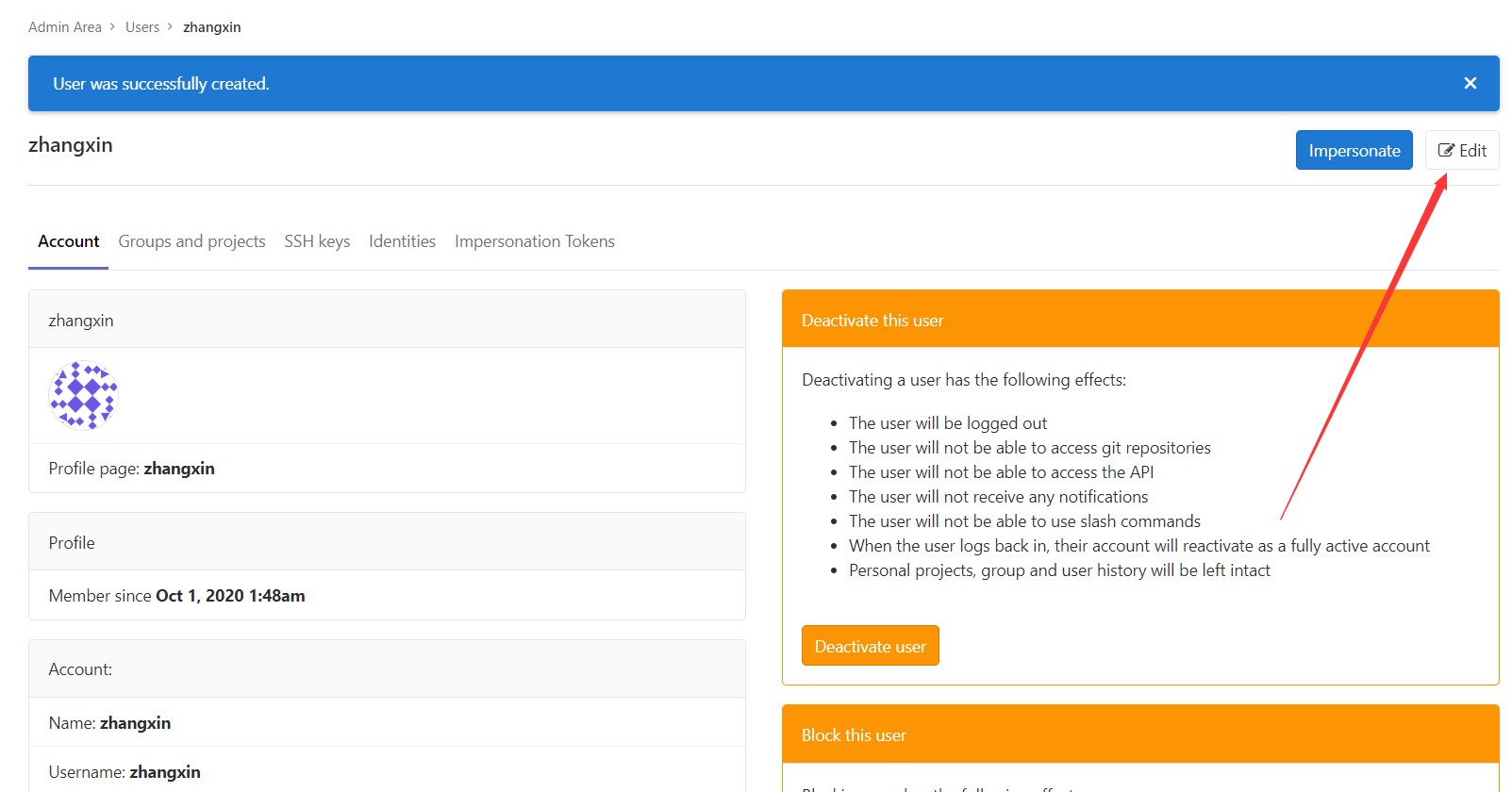Go to the Identities tab
The width and height of the screenshot is (1512, 792).
coord(402,241)
